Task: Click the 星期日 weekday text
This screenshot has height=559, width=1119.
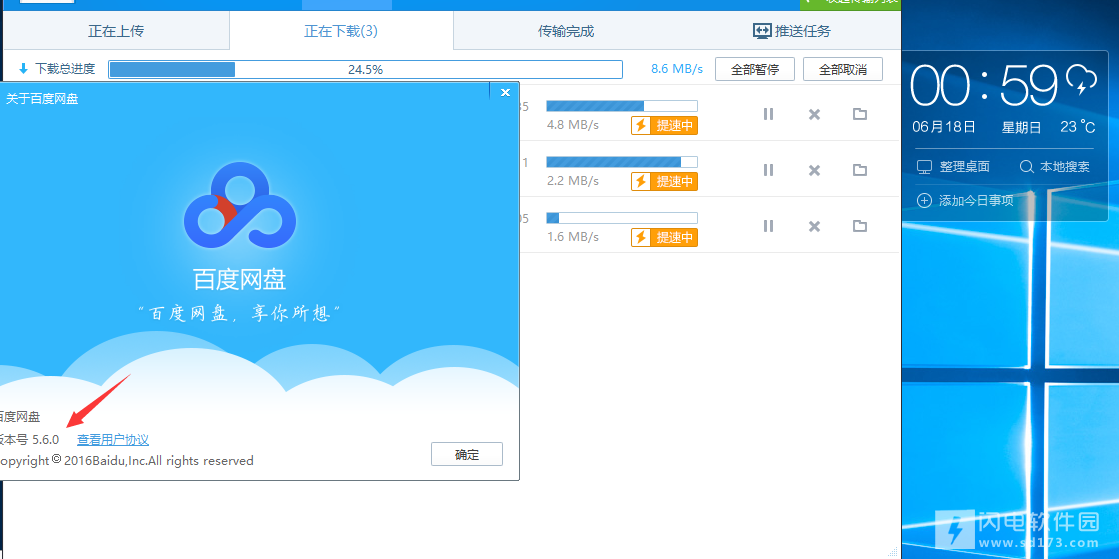Action: (1021, 127)
